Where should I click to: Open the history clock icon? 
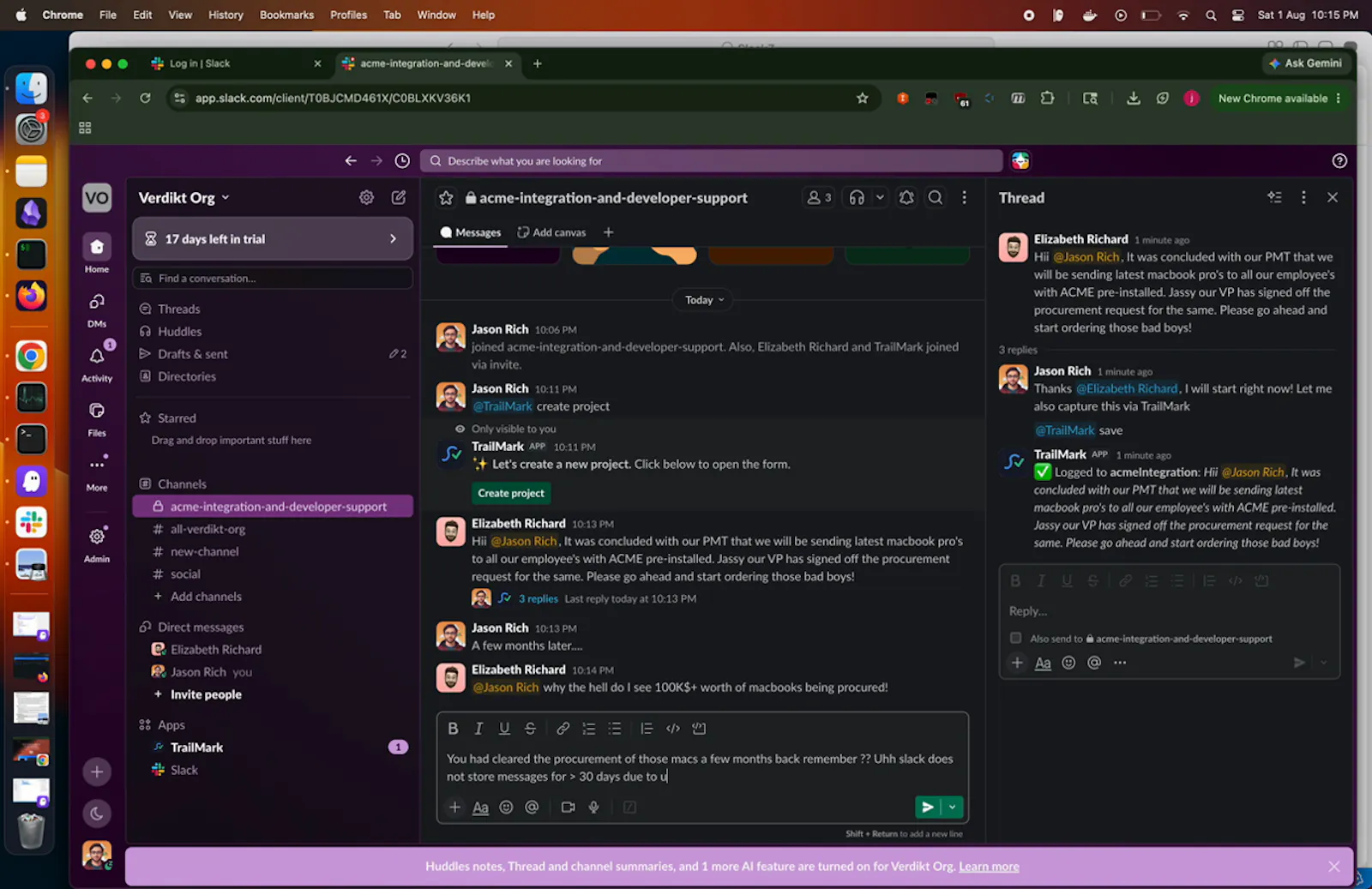[x=402, y=161]
